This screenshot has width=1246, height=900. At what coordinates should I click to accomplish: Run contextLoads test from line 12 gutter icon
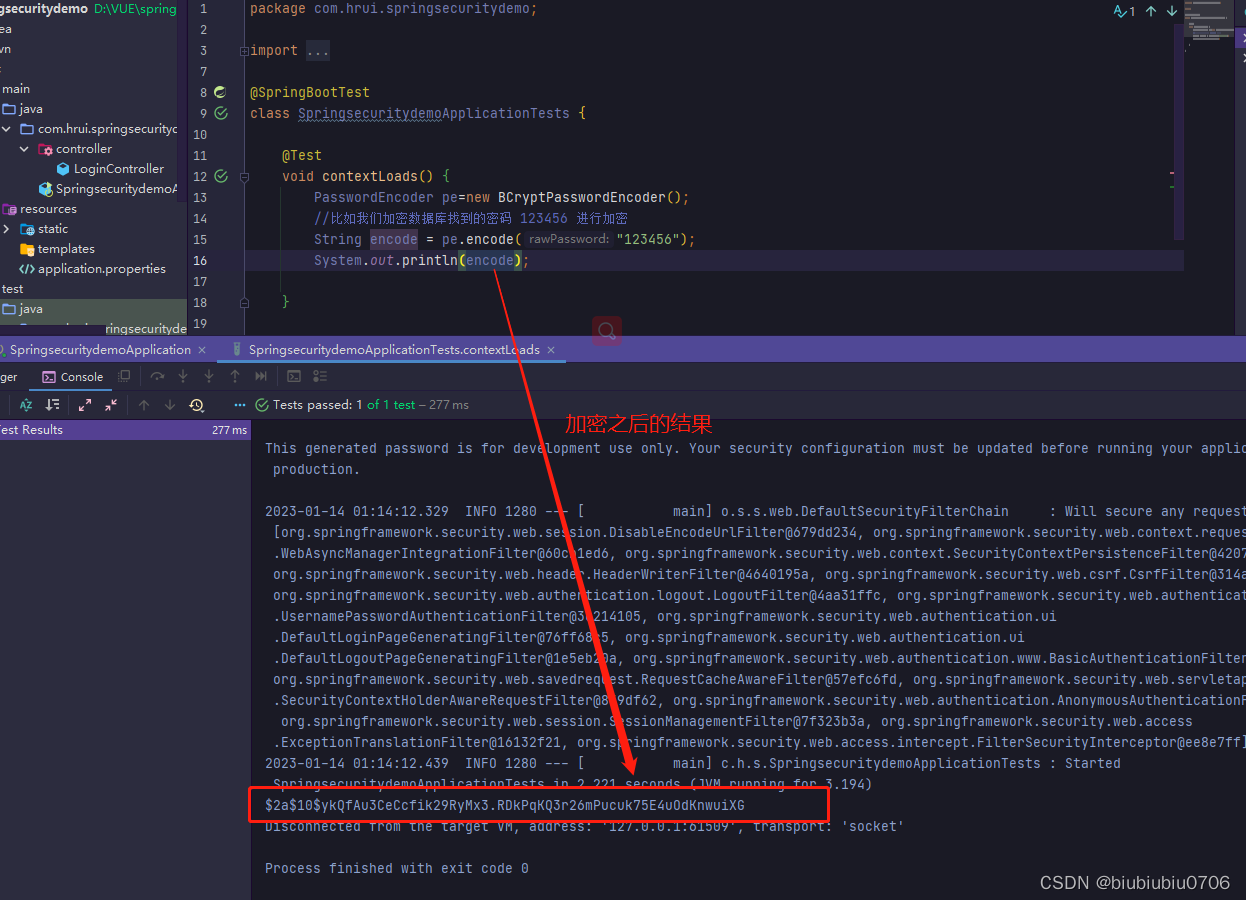[221, 176]
